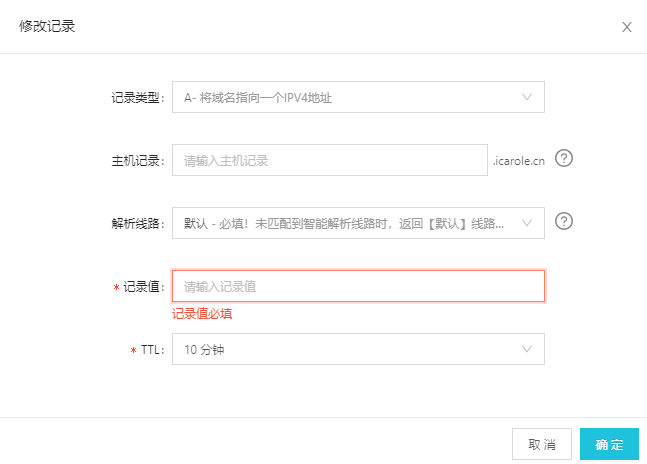
Task: Expand the 记录类型 dropdown arrow
Action: (x=527, y=97)
